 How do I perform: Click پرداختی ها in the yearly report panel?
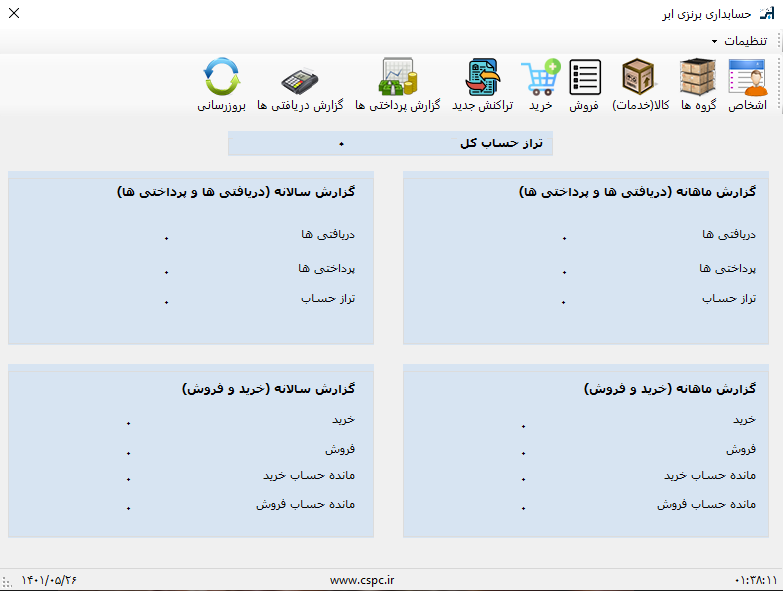click(326, 268)
